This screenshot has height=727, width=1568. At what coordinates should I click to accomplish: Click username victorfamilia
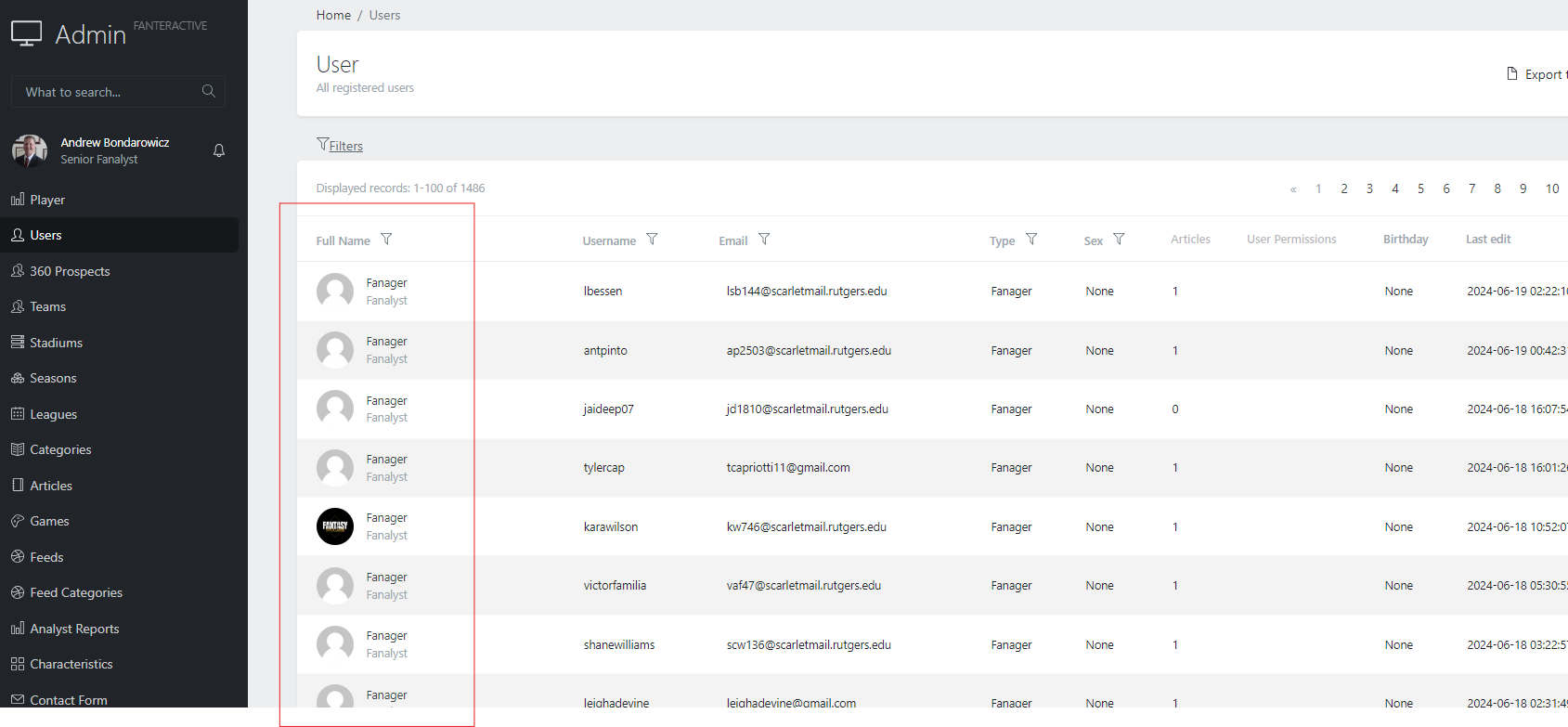(x=615, y=586)
